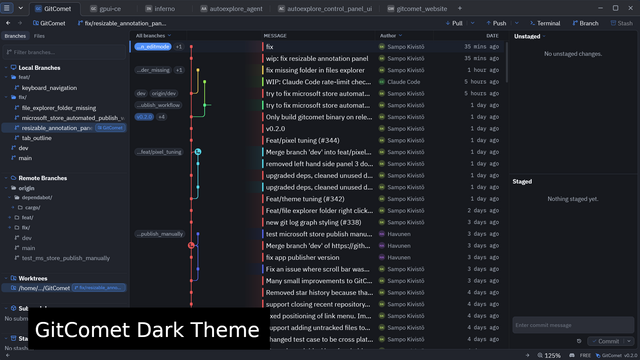Open the fix/resizable_annotation_pan... branch selector
This screenshot has width=640, height=360.
tap(122, 23)
